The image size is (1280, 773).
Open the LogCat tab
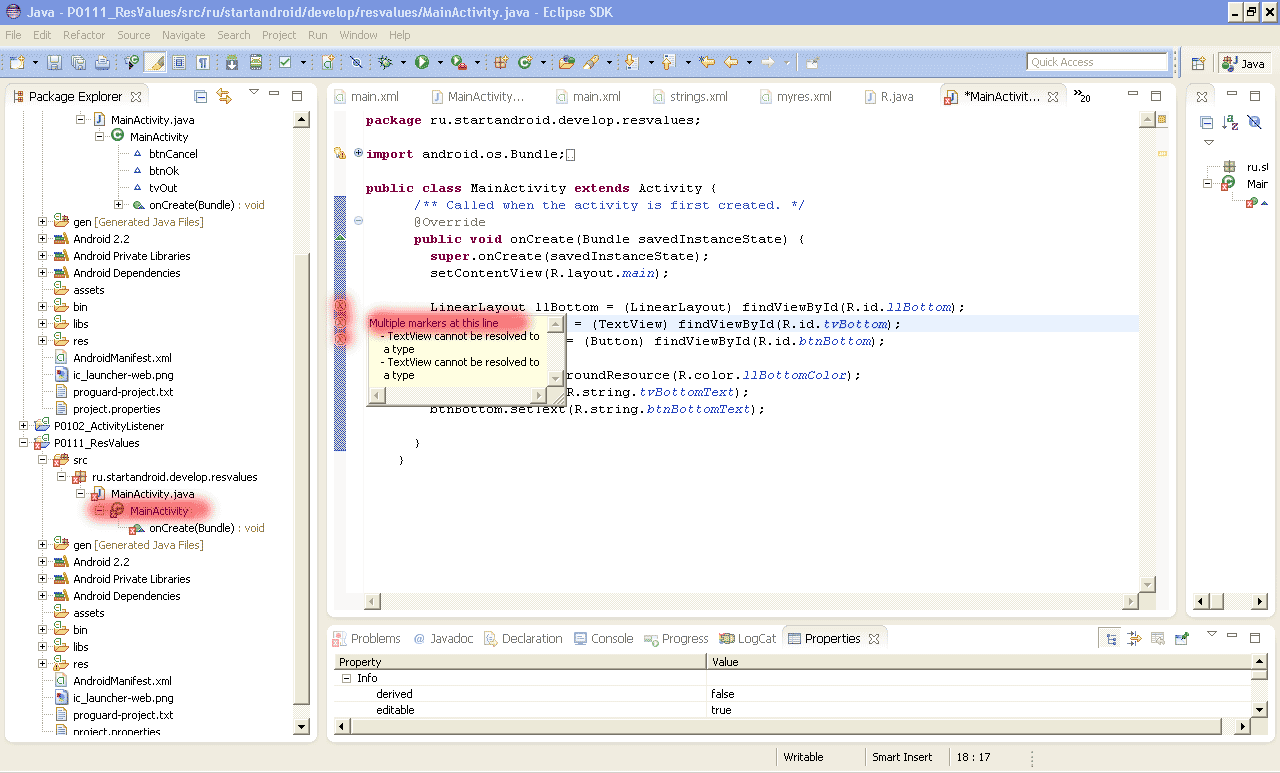(747, 638)
